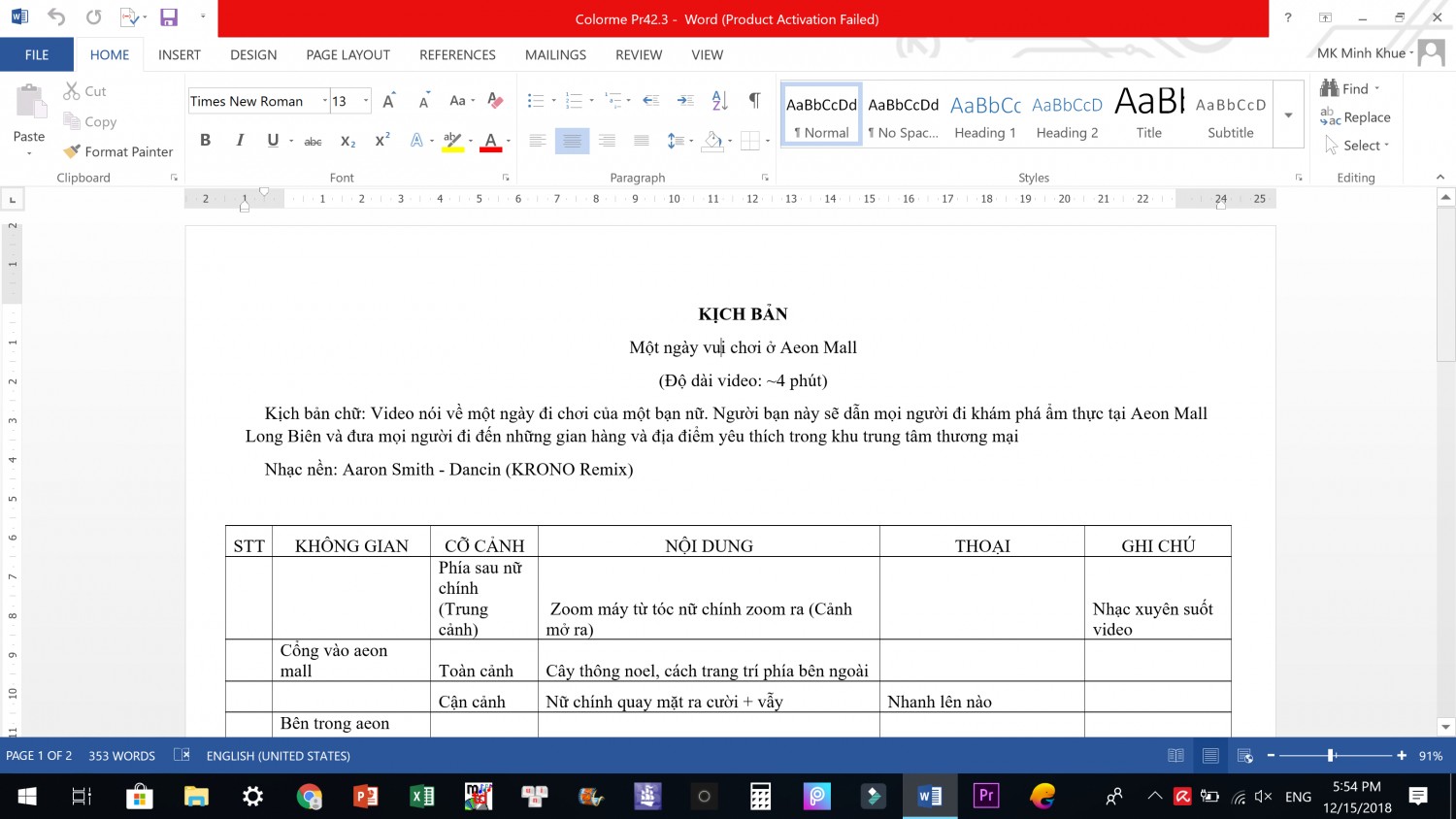Undo the last action
Image resolution: width=1456 pixels, height=819 pixels.
pyautogui.click(x=56, y=17)
